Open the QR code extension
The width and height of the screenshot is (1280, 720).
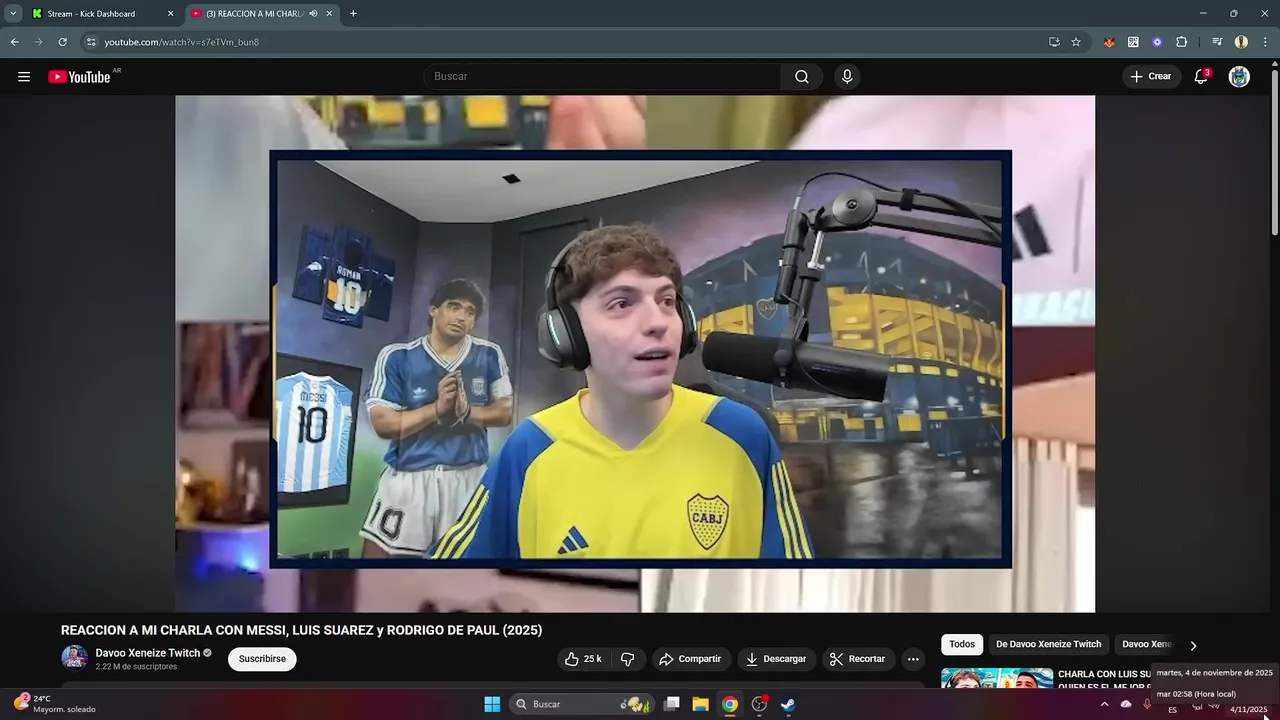[x=1133, y=42]
